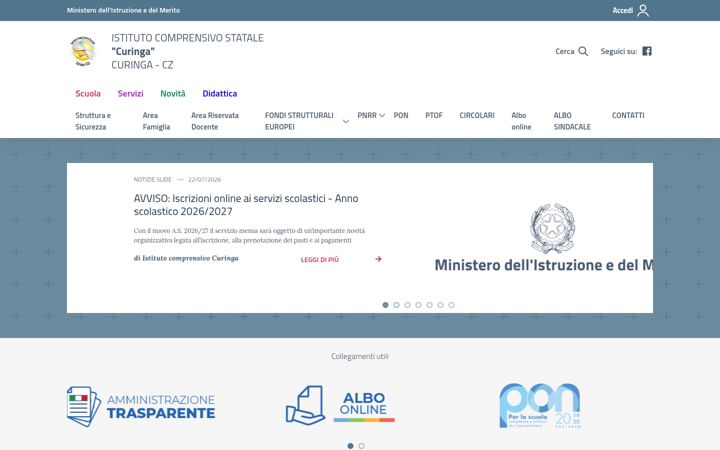Show the sixth news slide dot
The height and width of the screenshot is (450, 720).
point(440,305)
